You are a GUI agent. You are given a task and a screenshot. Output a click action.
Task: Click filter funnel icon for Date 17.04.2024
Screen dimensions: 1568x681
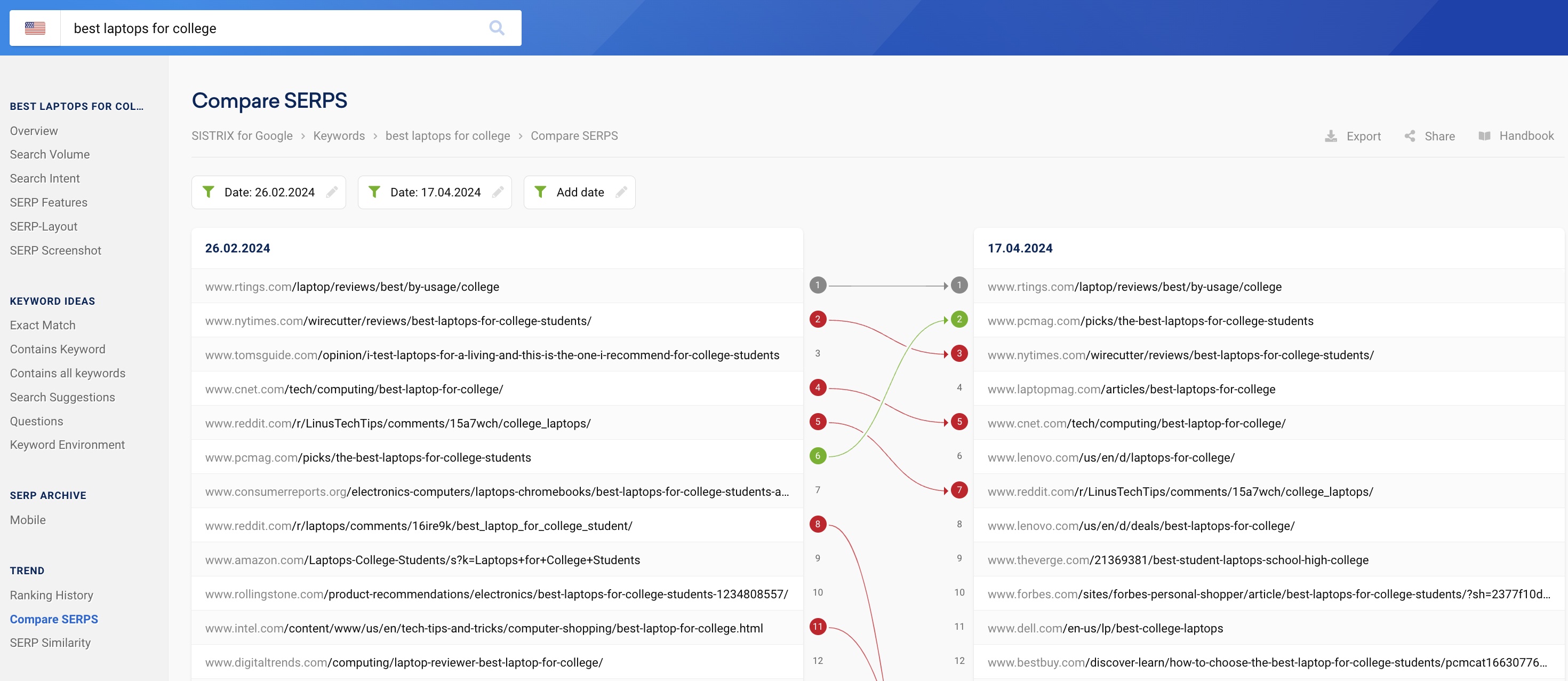(x=374, y=192)
